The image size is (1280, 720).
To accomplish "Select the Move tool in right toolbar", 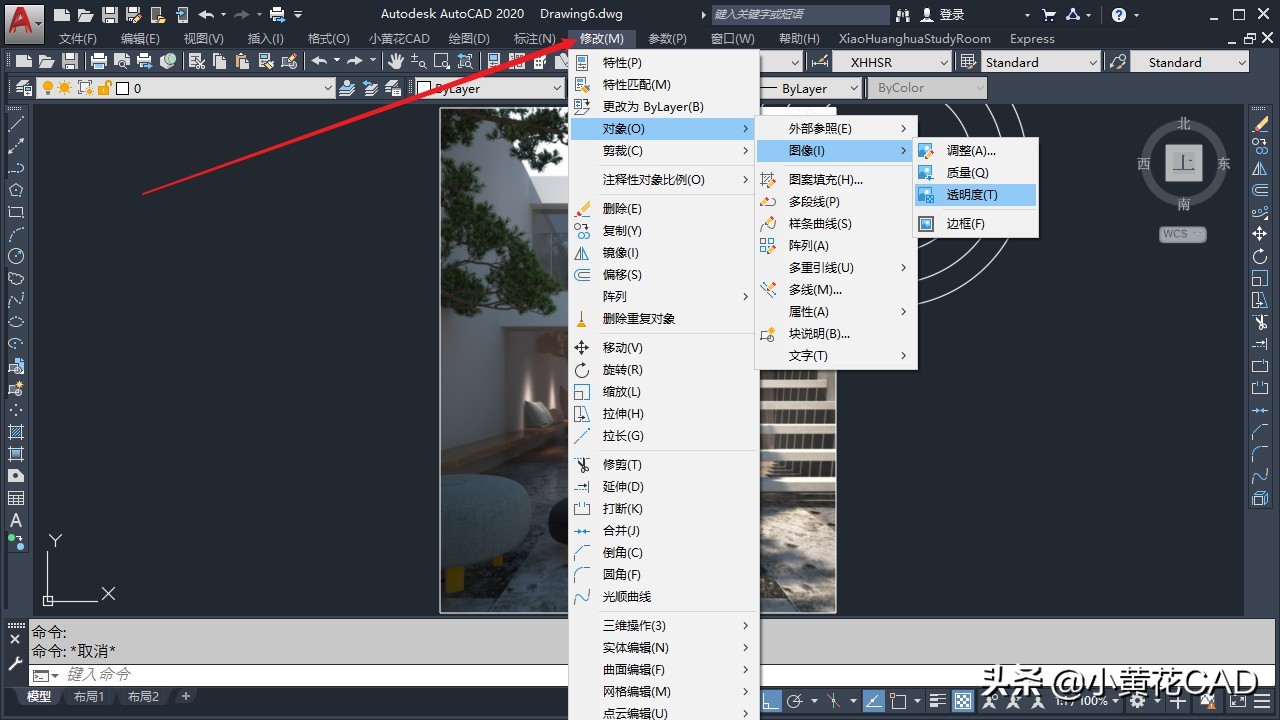I will click(1260, 234).
